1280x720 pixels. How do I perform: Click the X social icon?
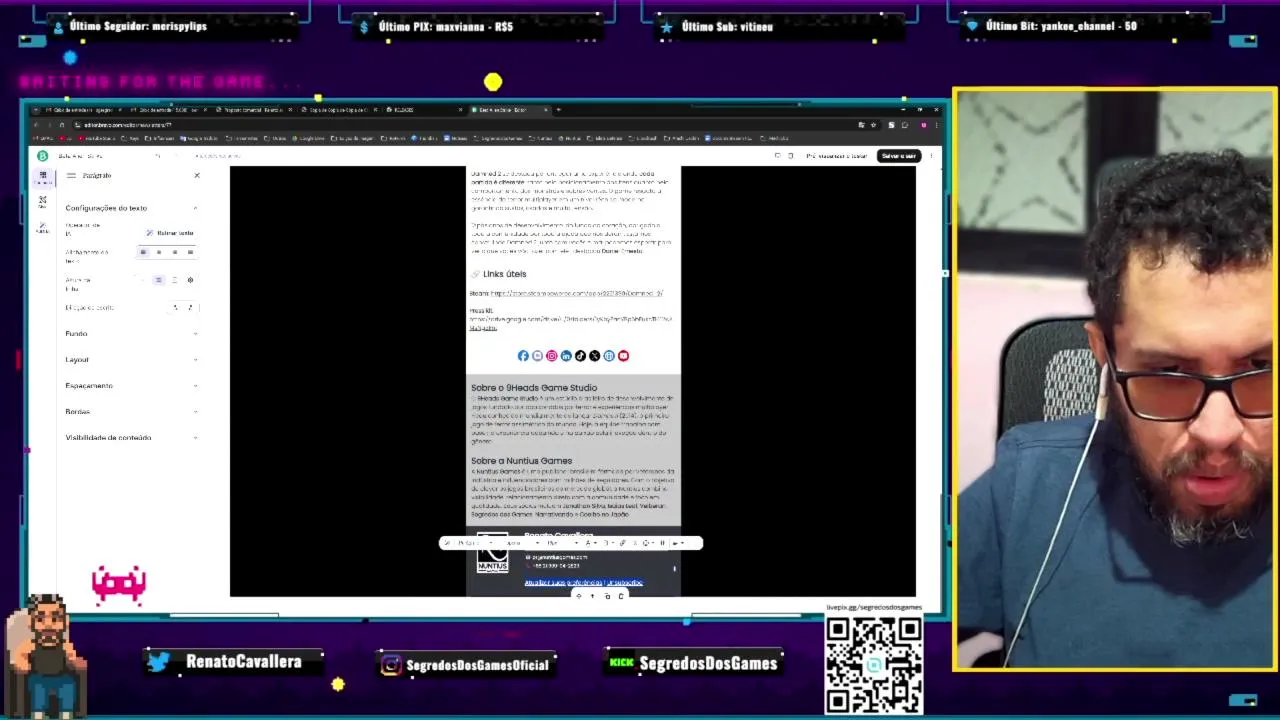click(594, 356)
